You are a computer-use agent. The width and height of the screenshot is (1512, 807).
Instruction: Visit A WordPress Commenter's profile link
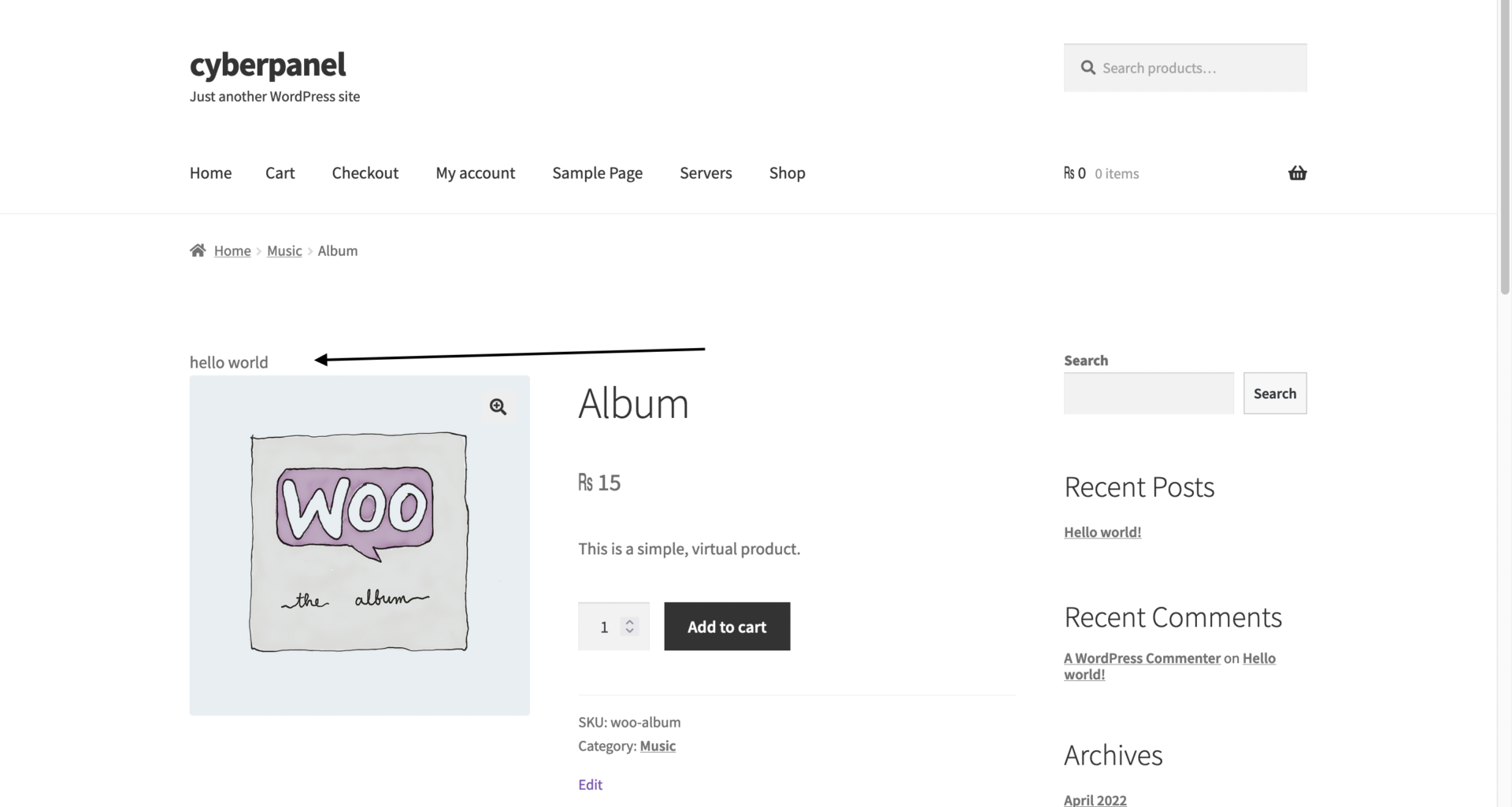[x=1142, y=657]
